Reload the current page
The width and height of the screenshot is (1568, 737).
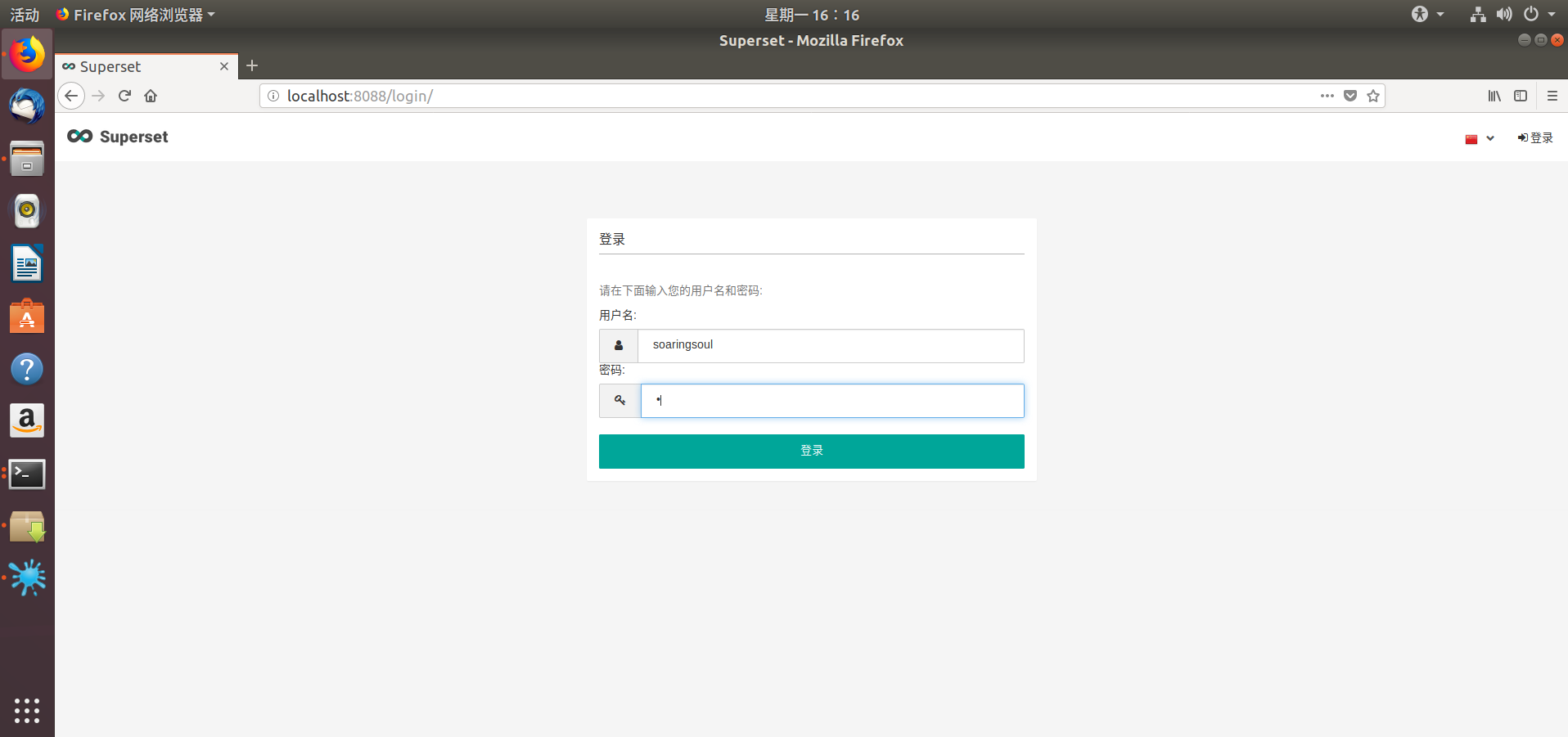pyautogui.click(x=124, y=96)
